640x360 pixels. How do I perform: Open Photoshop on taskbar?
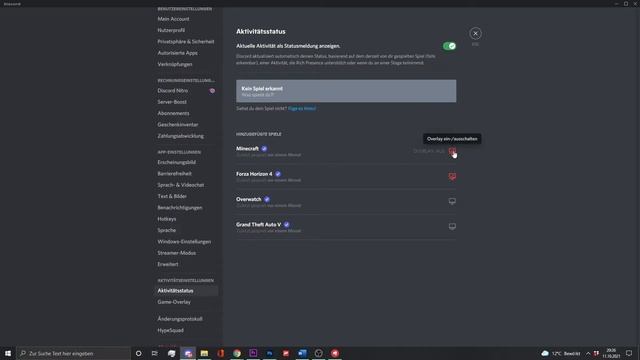[269, 353]
